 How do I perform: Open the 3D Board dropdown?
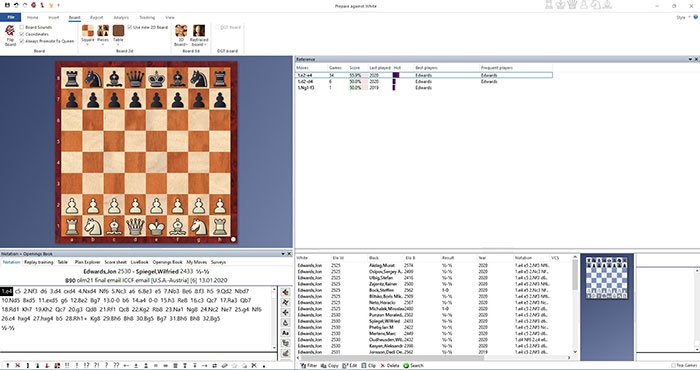pos(181,42)
